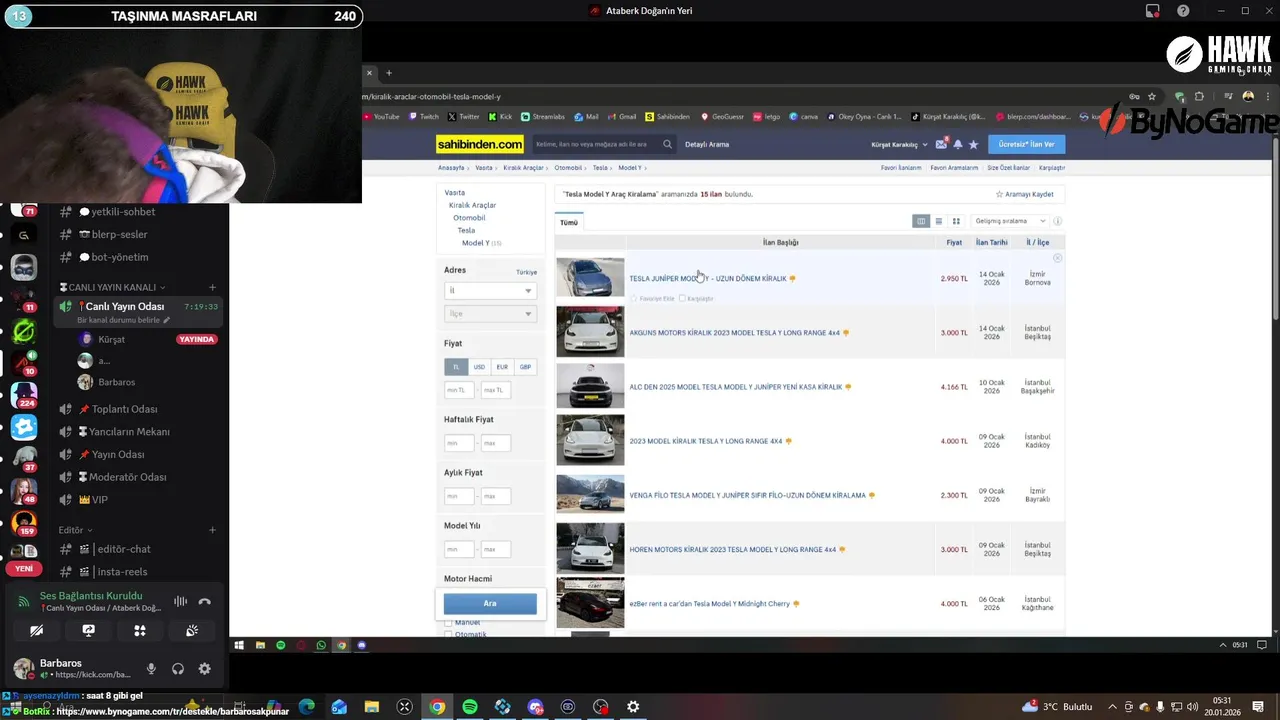Open the Chrome extensions puzzle icon

(x=1199, y=97)
